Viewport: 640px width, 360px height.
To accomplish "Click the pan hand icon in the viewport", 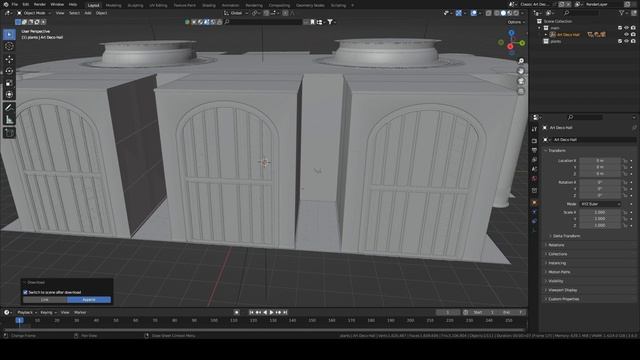I will coord(521,71).
